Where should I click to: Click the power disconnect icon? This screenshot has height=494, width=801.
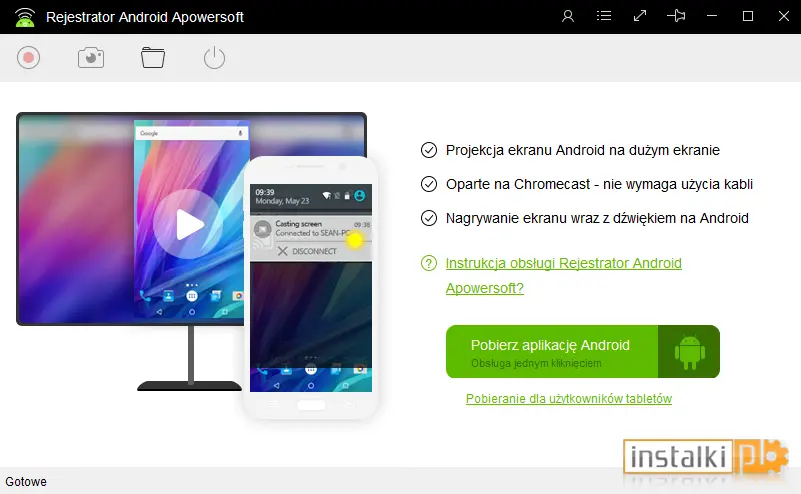(214, 58)
